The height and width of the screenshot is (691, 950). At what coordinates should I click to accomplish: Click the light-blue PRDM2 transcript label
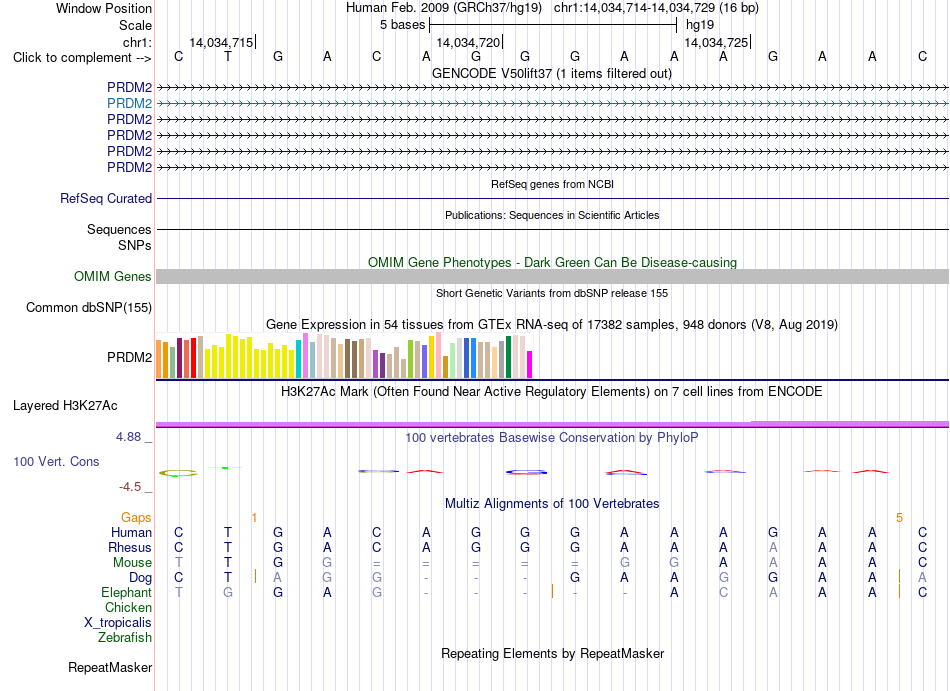pos(129,104)
